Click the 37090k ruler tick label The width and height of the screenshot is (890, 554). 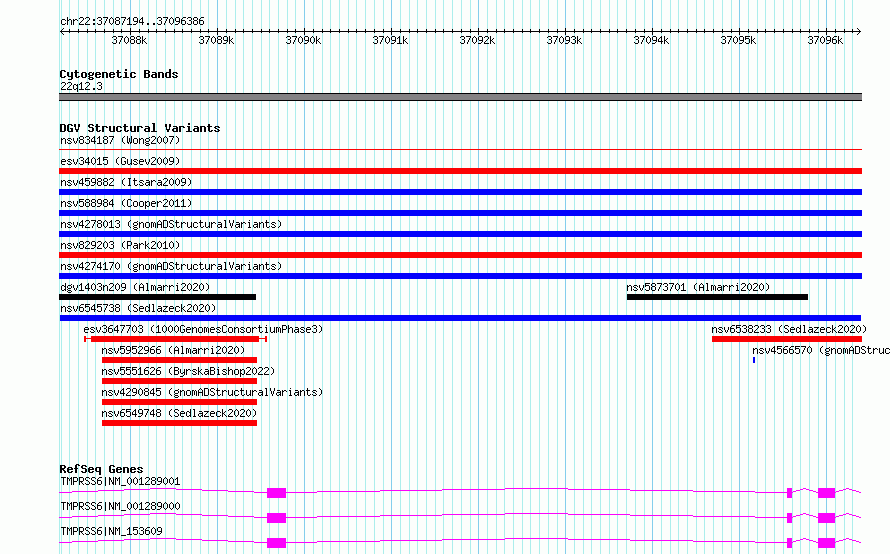[x=303, y=40]
